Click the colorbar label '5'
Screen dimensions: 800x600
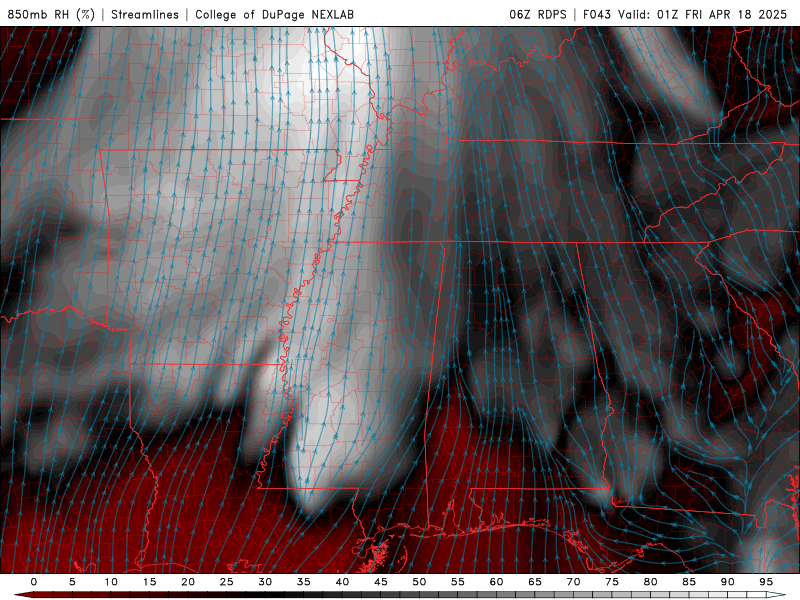(x=72, y=582)
